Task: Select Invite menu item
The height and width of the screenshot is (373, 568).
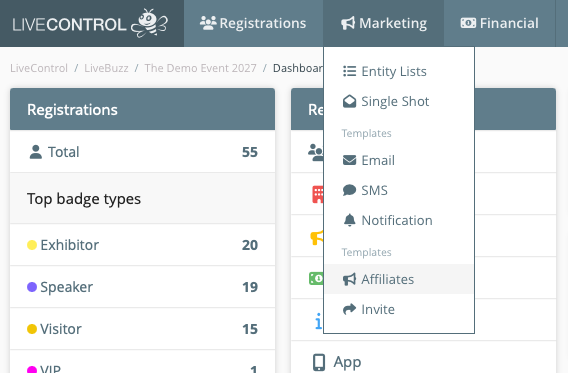Action: coord(399,309)
